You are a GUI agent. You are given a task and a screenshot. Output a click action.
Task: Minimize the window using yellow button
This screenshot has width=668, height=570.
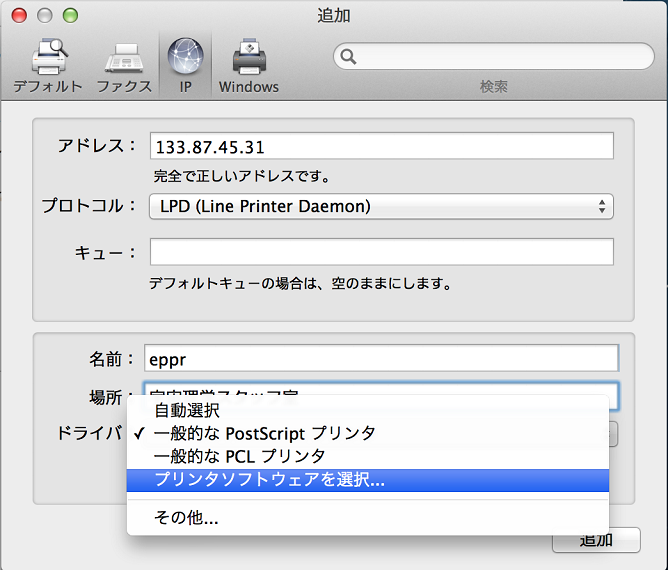pos(47,16)
